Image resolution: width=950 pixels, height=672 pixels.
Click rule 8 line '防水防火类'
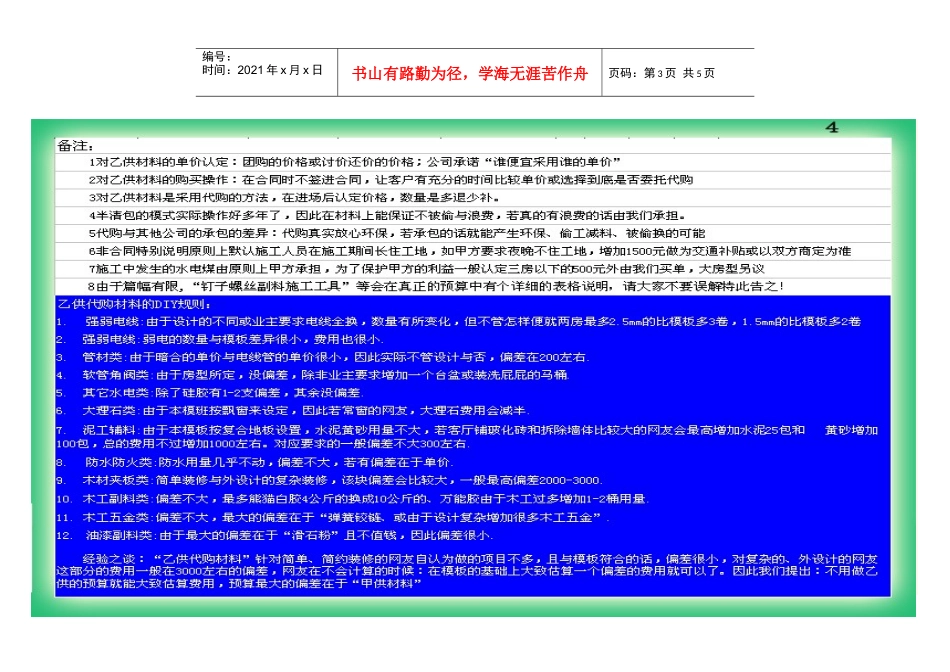(254, 462)
